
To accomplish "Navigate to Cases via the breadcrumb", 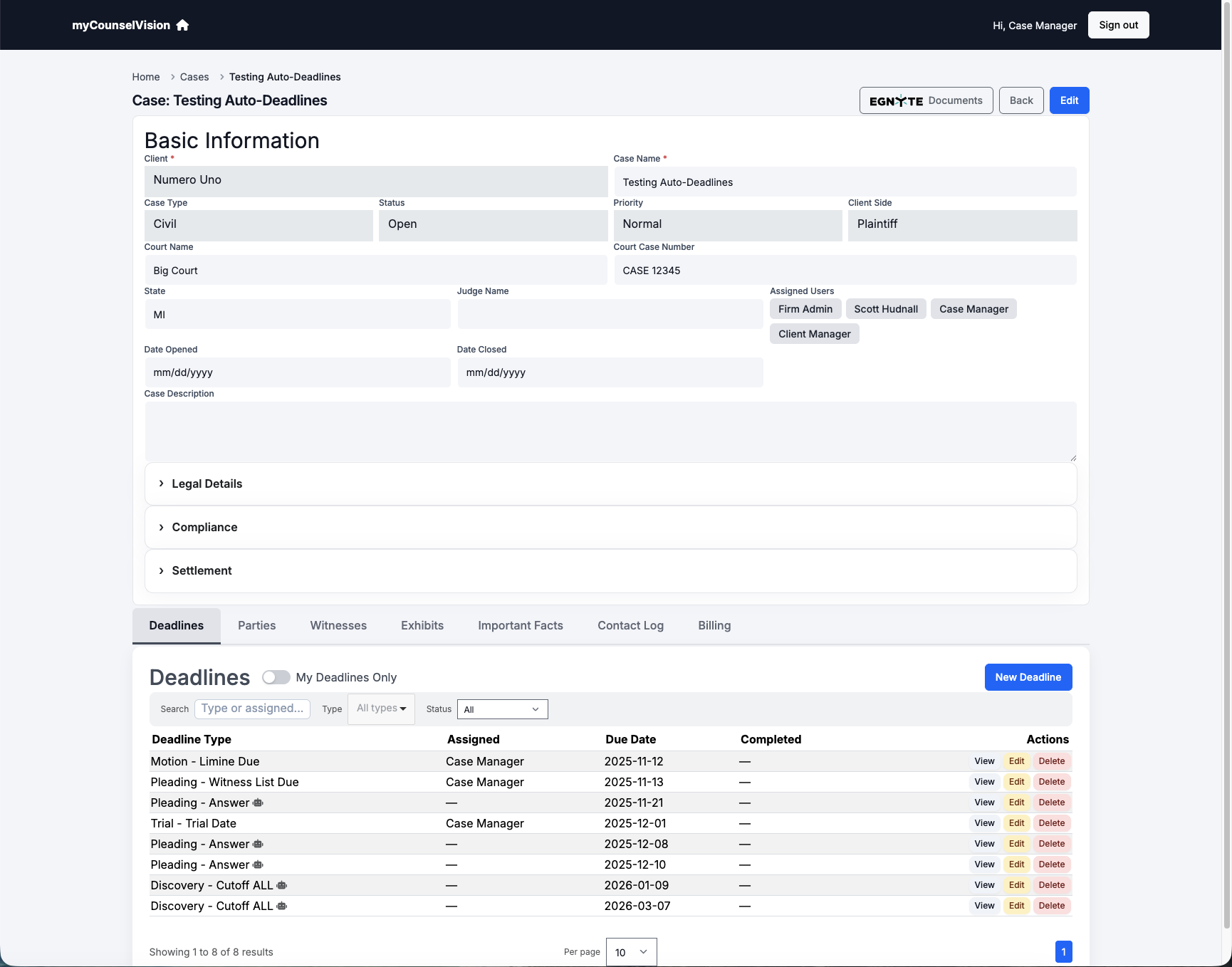I will tap(194, 77).
